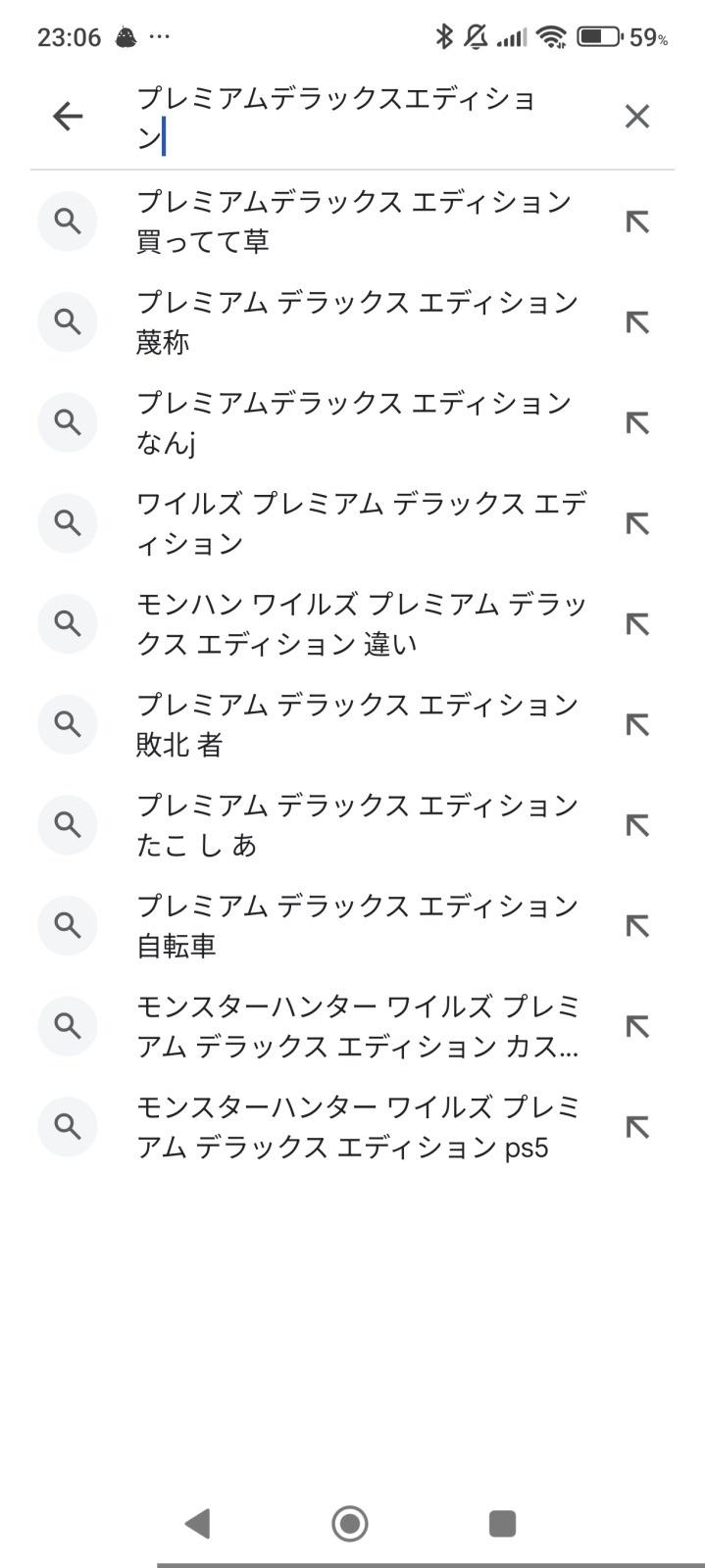Tap search icon beside '買ってて草' suggestion
The image size is (705, 1568).
[x=68, y=221]
